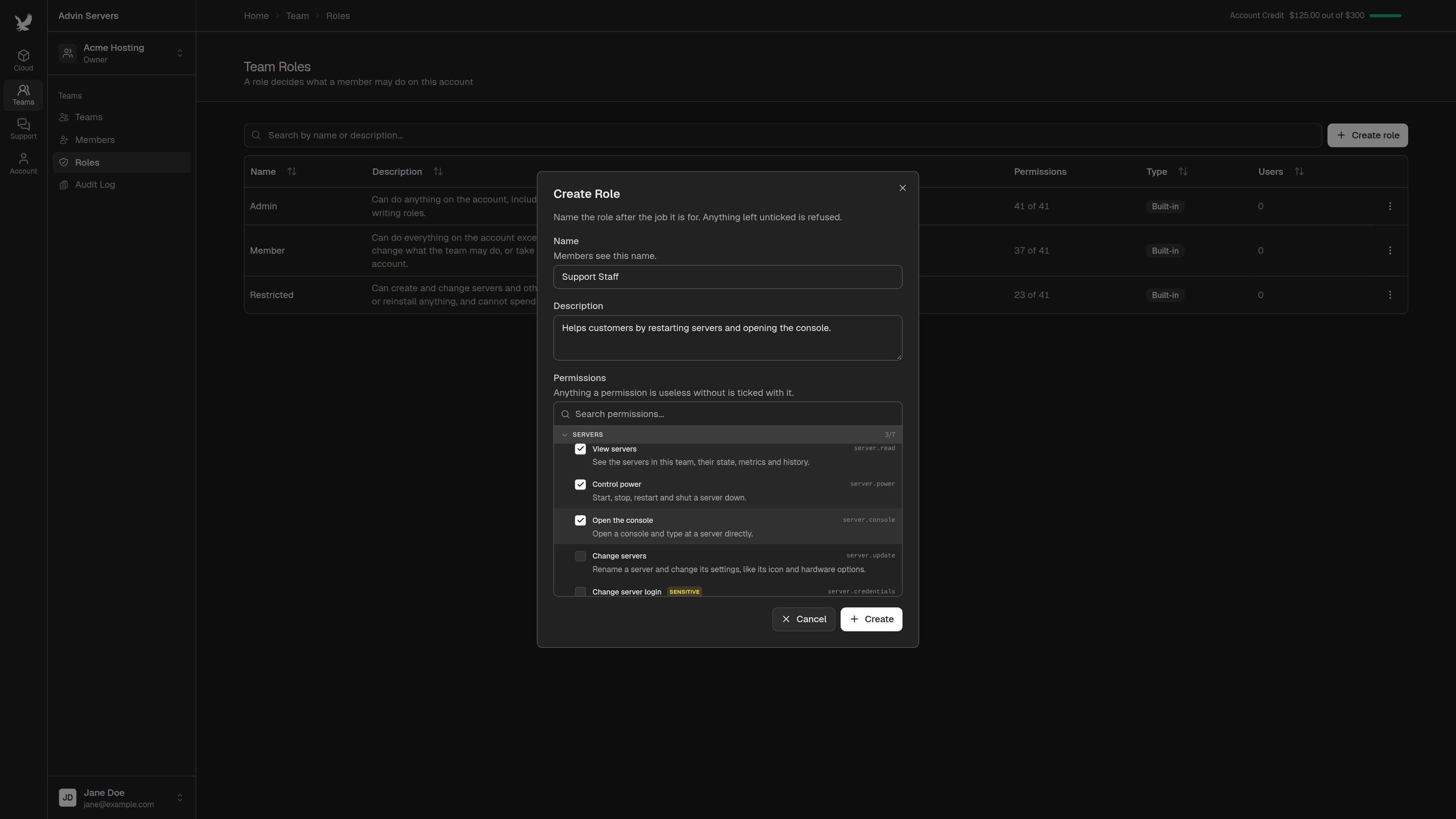This screenshot has height=819, width=1456.
Task: Open the Teams section in left rail
Action: pos(23,94)
